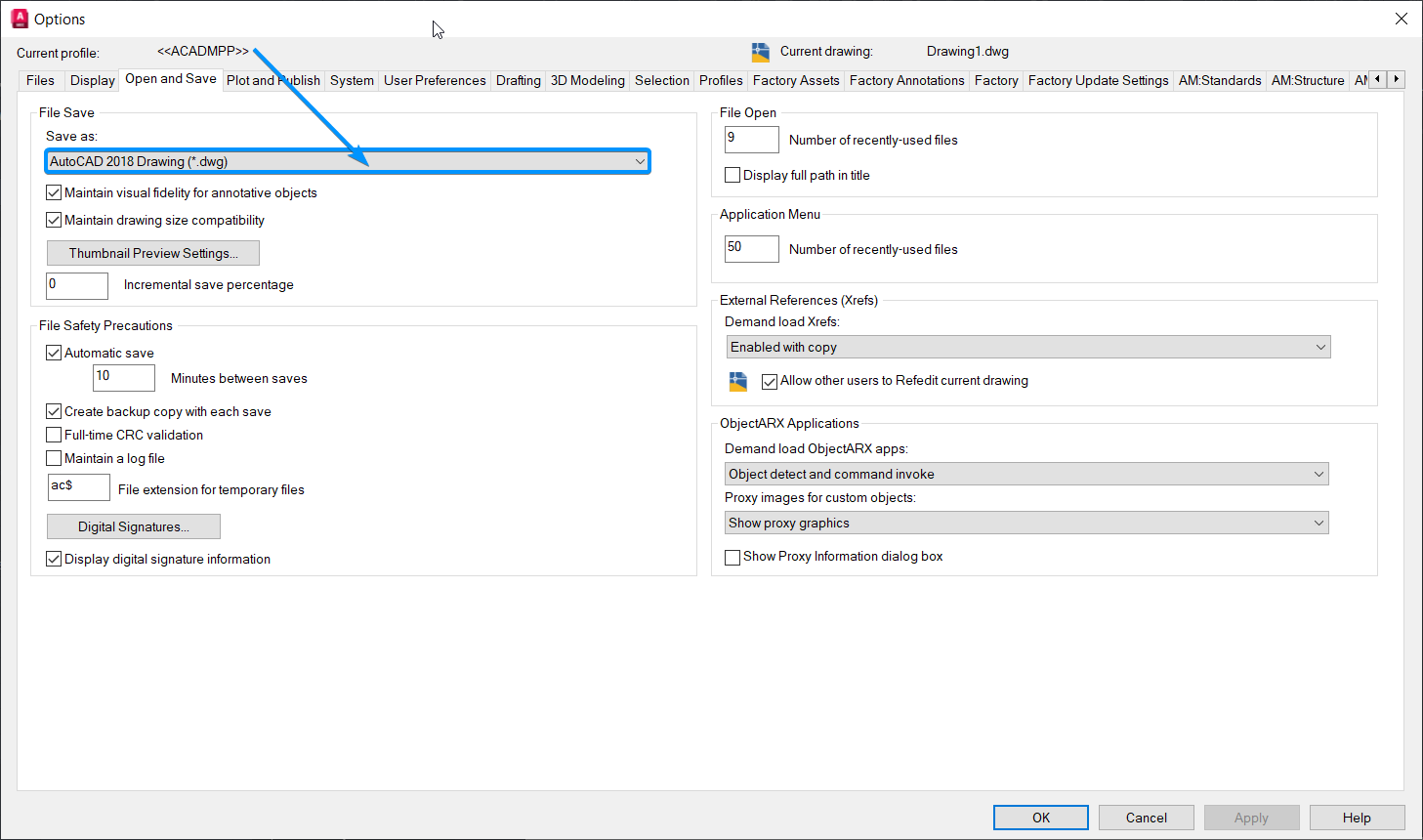The image size is (1423, 840).
Task: Click the drawing icon beside Current drawing
Action: (760, 51)
